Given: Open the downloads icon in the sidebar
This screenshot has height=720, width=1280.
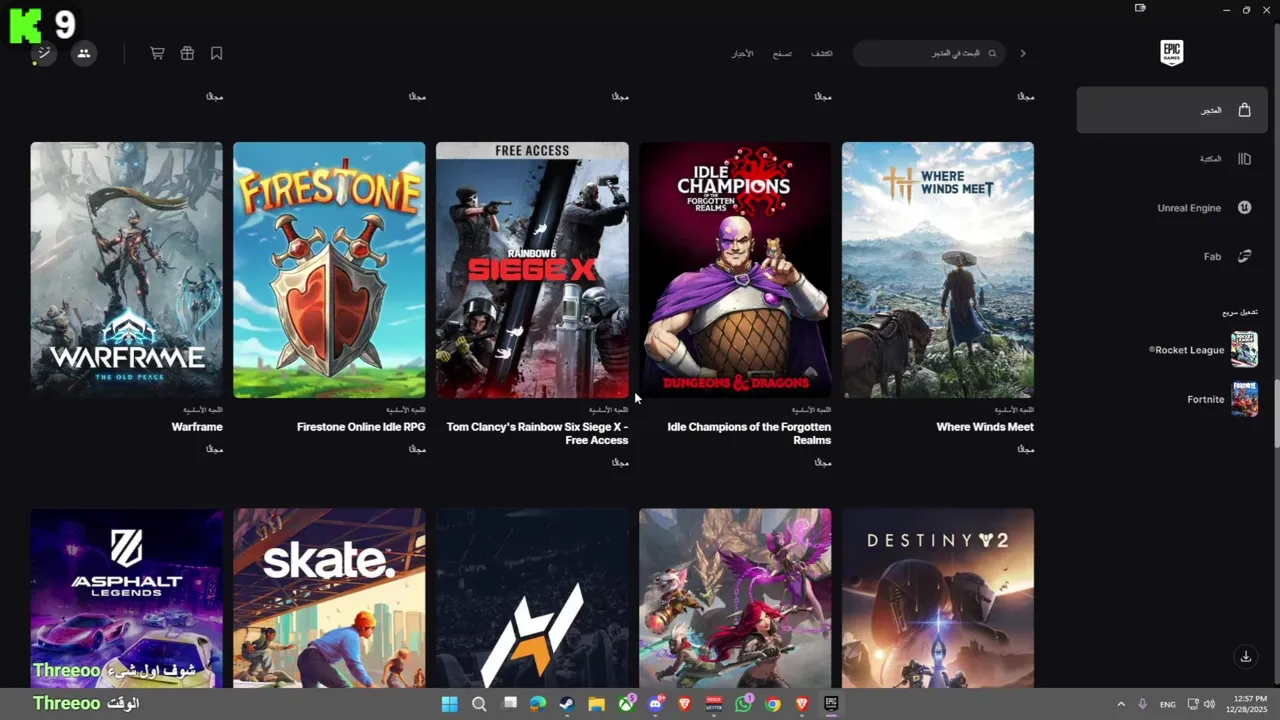Looking at the screenshot, I should [x=1245, y=657].
